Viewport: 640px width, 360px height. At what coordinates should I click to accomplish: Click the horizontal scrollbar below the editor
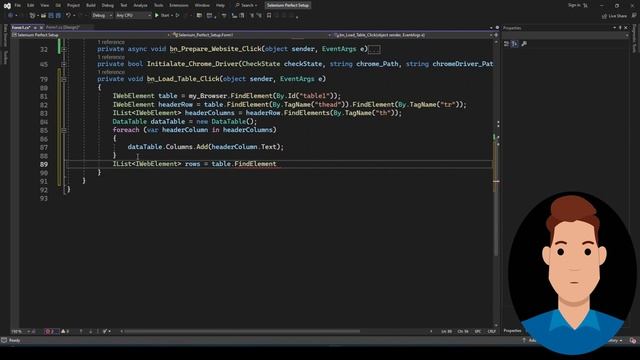coord(242,331)
